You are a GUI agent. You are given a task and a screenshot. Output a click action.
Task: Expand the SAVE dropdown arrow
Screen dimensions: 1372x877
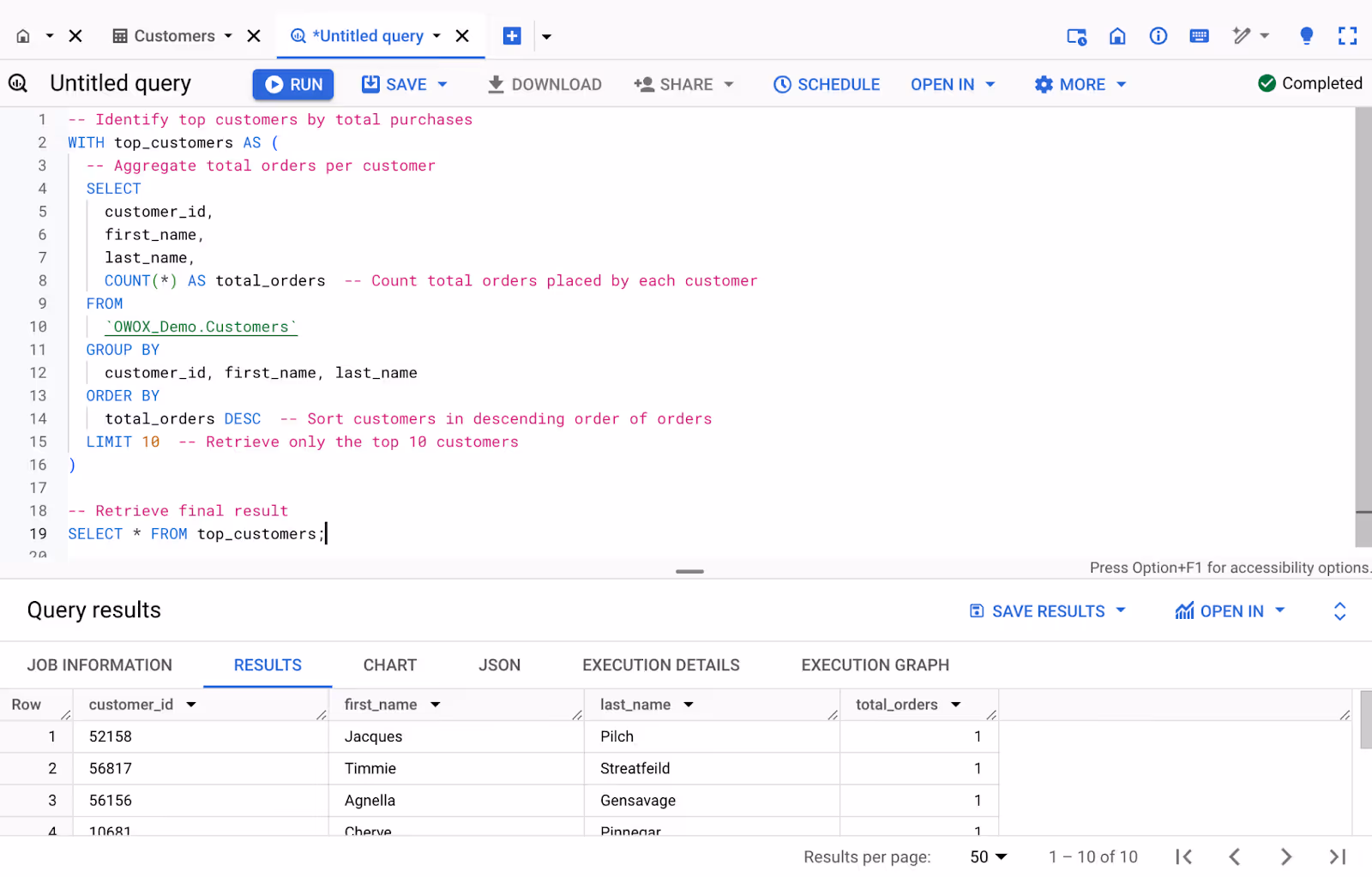coord(442,84)
